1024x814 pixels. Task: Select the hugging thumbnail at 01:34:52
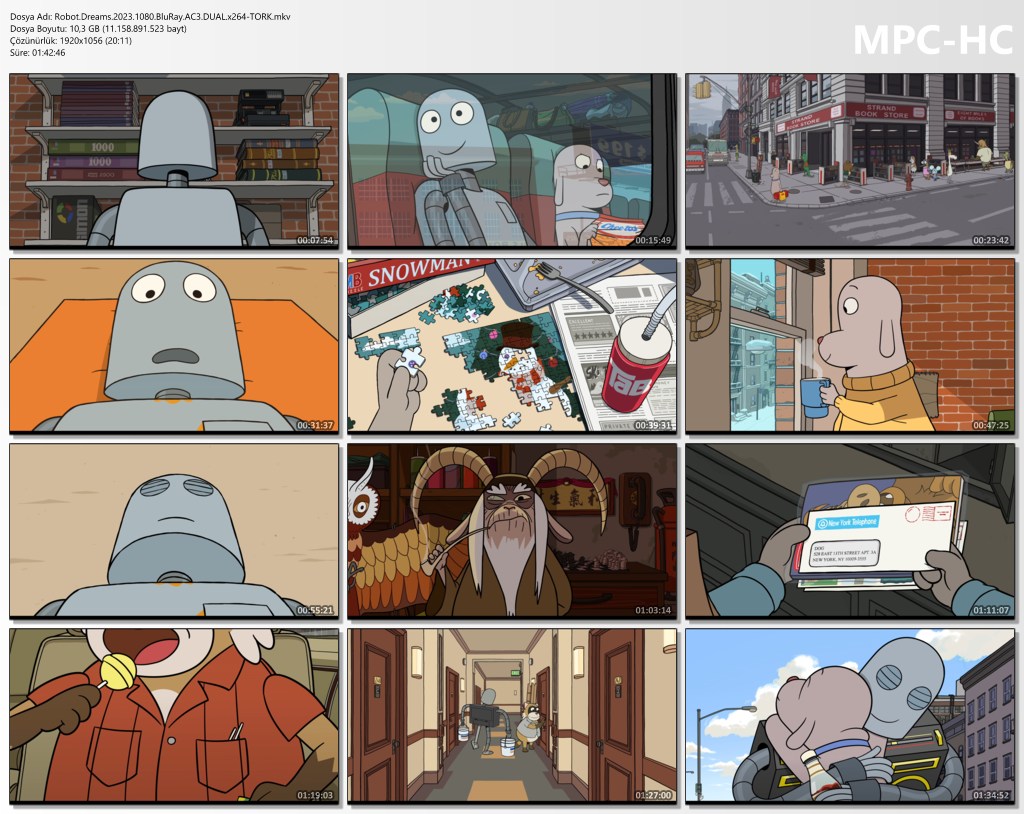850,715
